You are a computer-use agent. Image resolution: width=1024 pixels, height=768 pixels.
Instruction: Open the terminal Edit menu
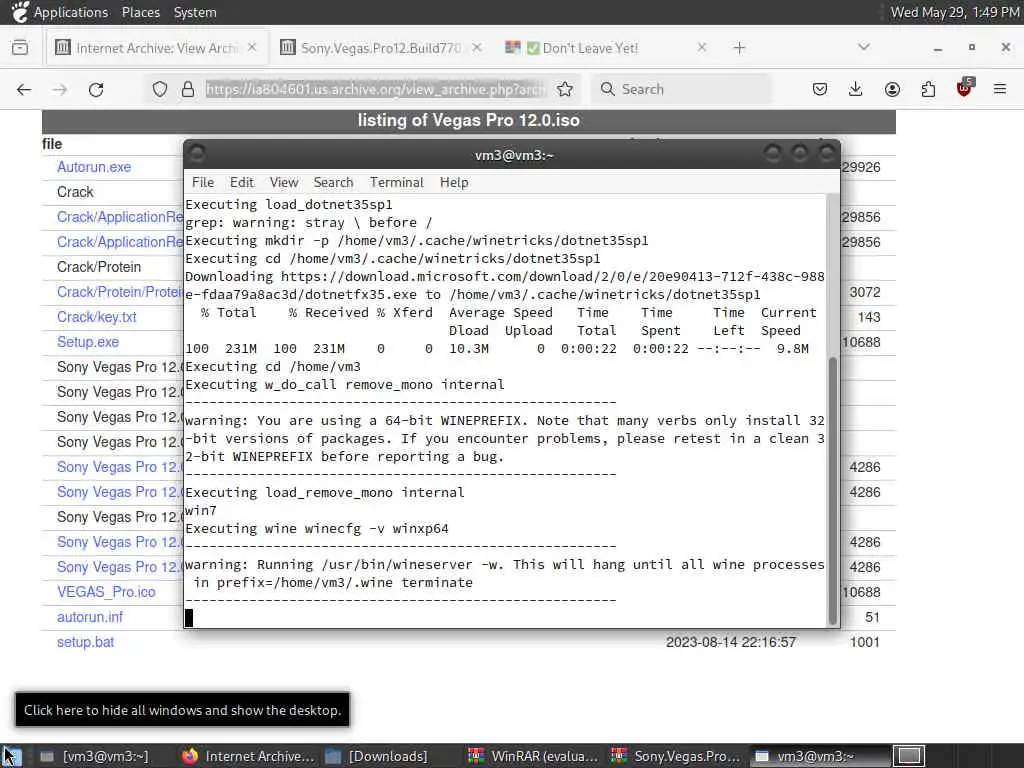[x=242, y=182]
